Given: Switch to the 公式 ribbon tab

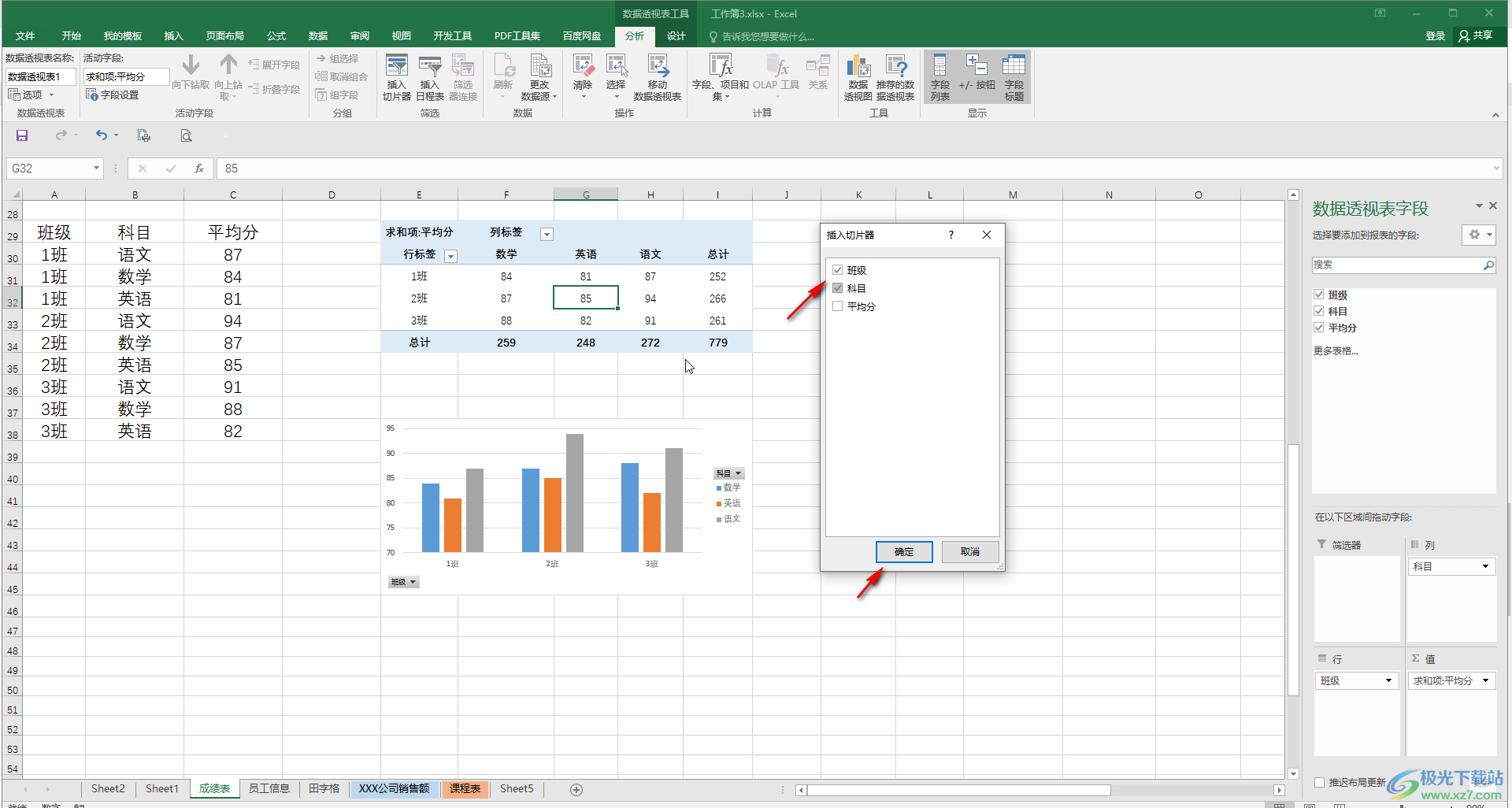Looking at the screenshot, I should (276, 35).
